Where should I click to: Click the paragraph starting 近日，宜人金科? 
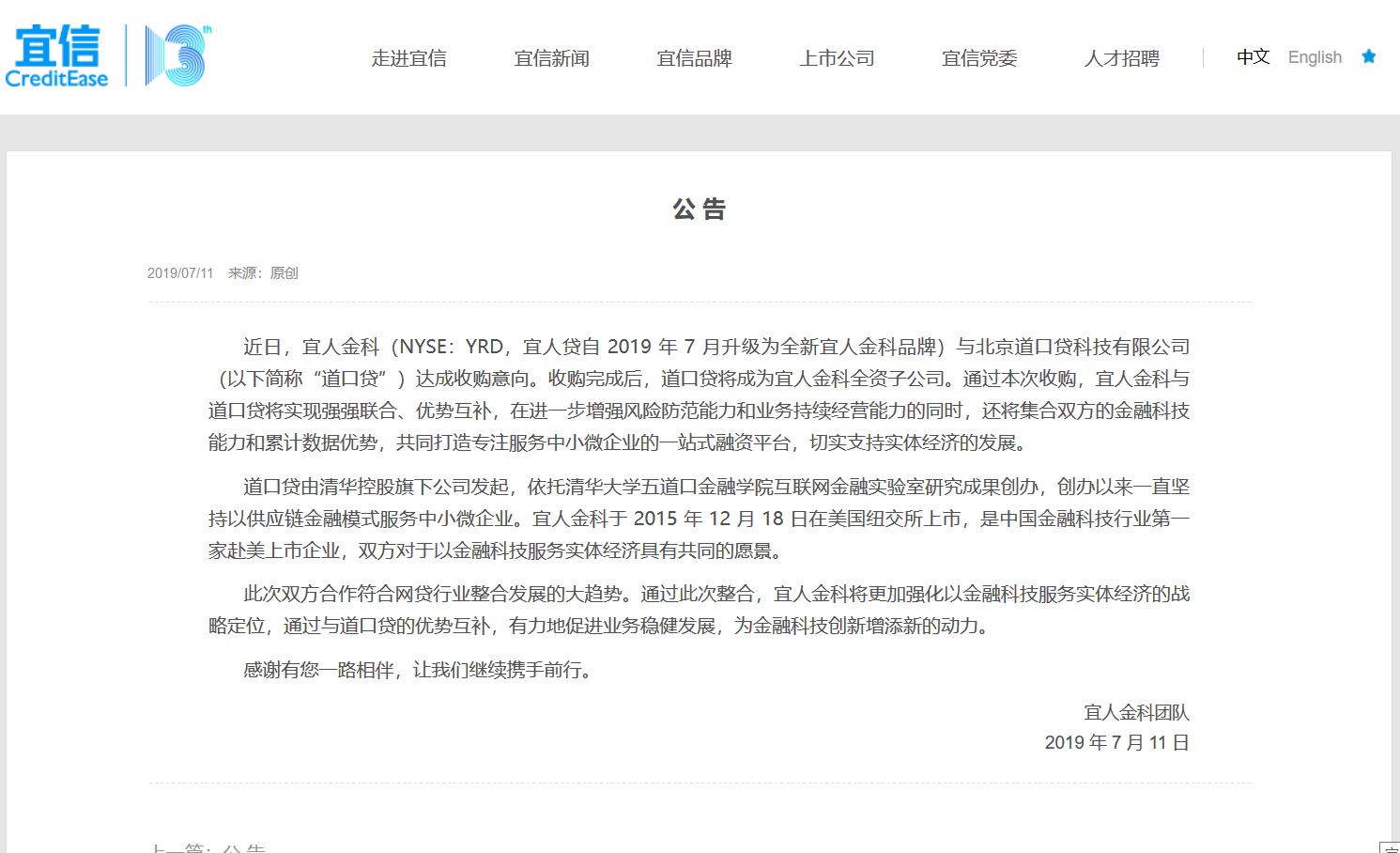[699, 395]
